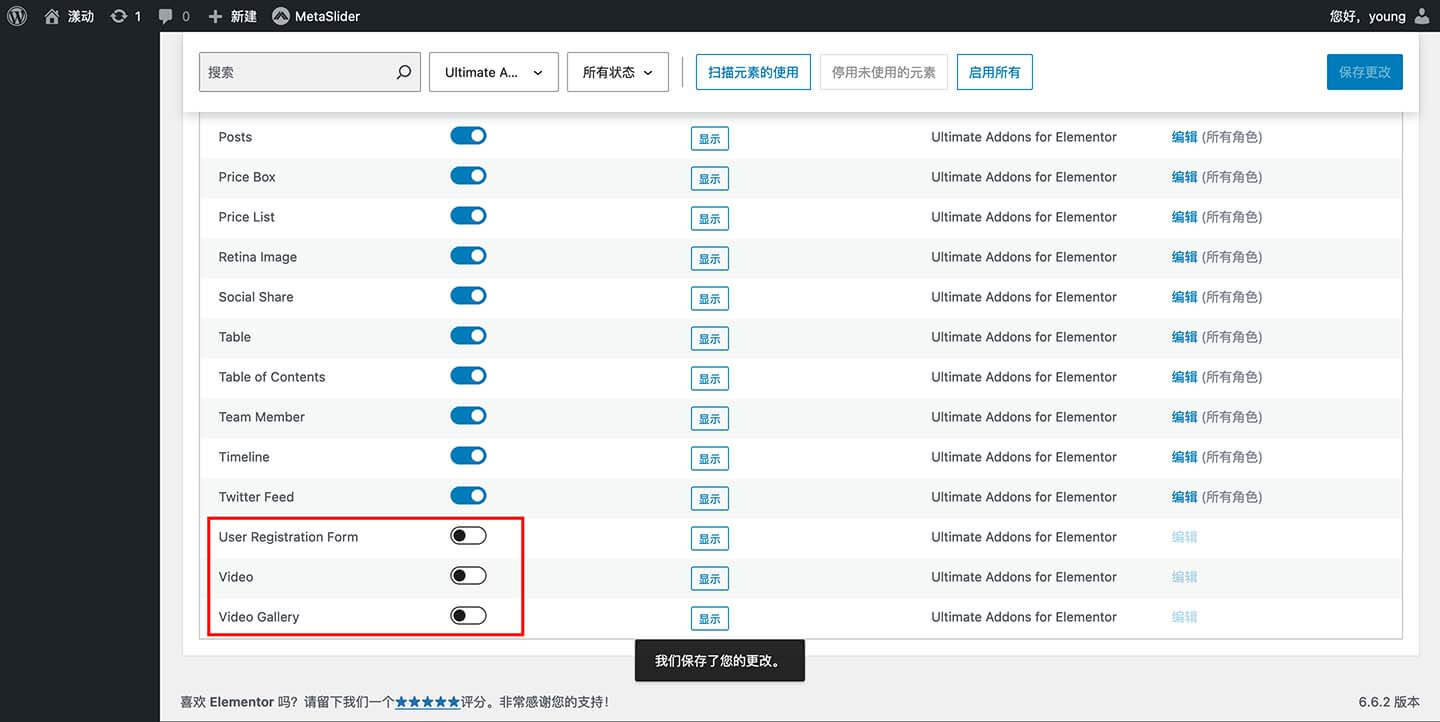Click 显示 in the Price List row
The width and height of the screenshot is (1440, 722).
pyautogui.click(x=710, y=219)
